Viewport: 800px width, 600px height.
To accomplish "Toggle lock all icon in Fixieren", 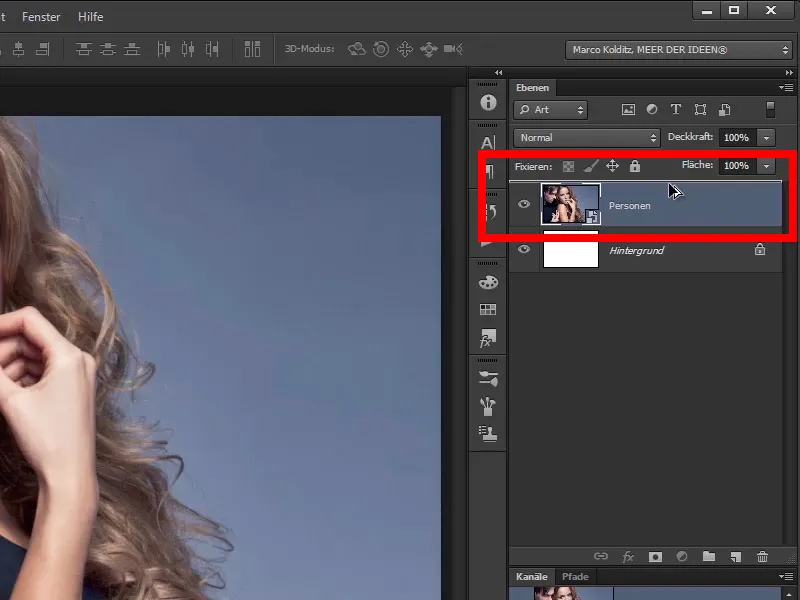I will coord(635,166).
